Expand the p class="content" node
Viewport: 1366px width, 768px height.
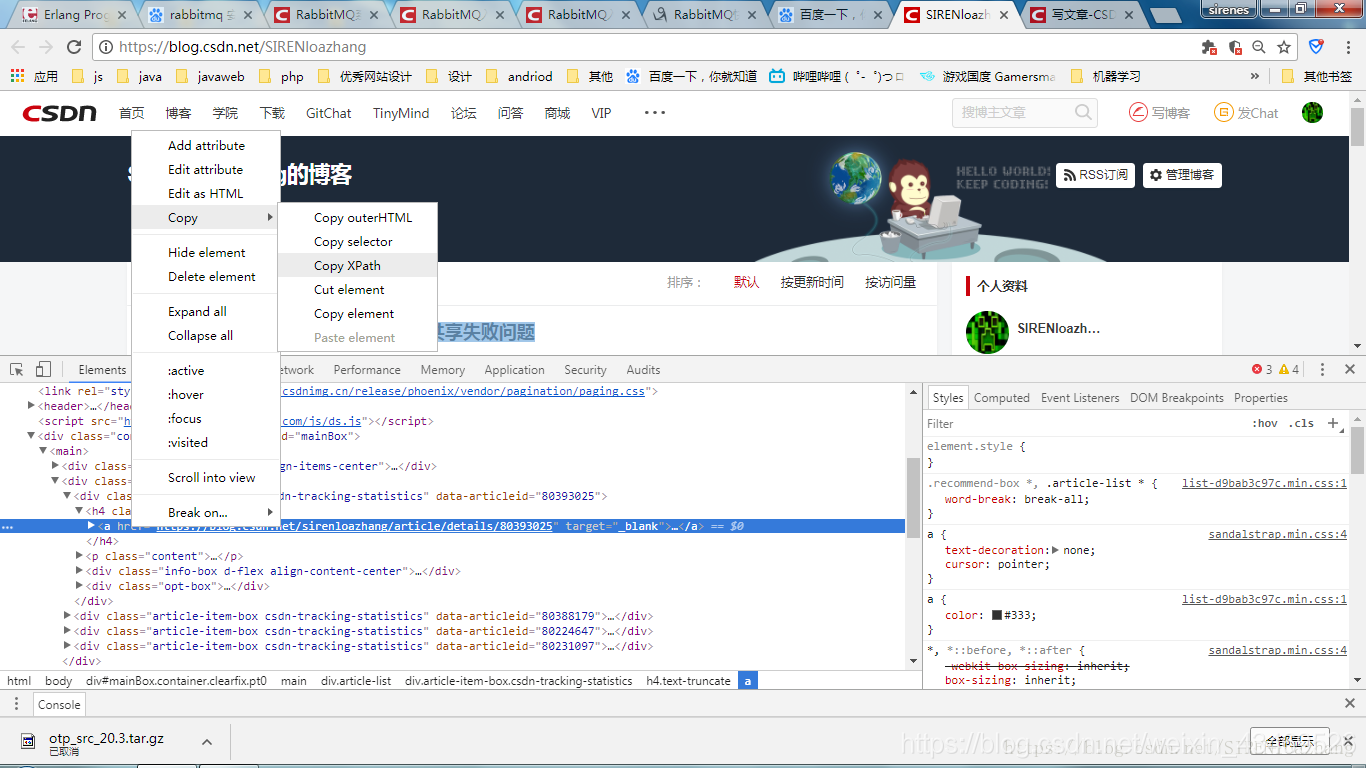tap(79, 556)
